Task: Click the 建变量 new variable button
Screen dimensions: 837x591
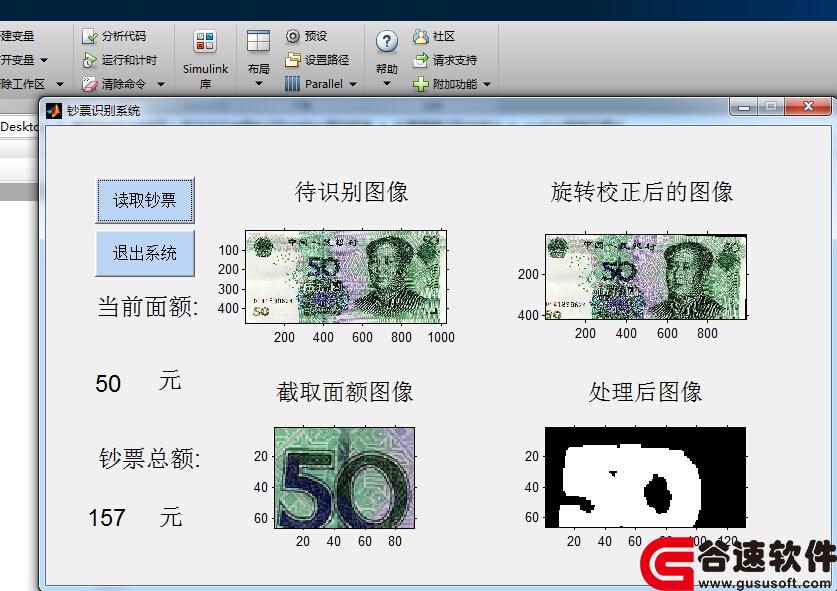Action: pos(17,36)
